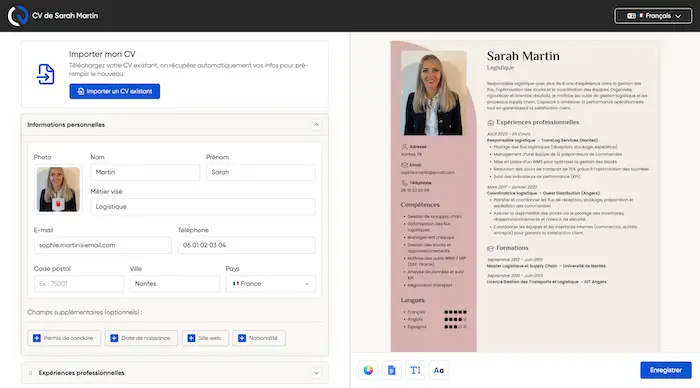Add the Site web field
This screenshot has width=700, height=388.
click(x=205, y=338)
